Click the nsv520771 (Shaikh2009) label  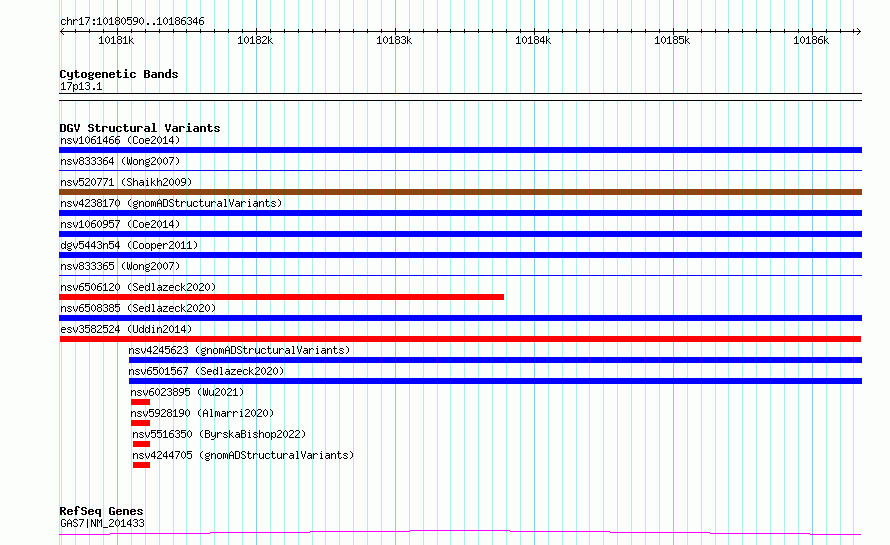pos(126,182)
